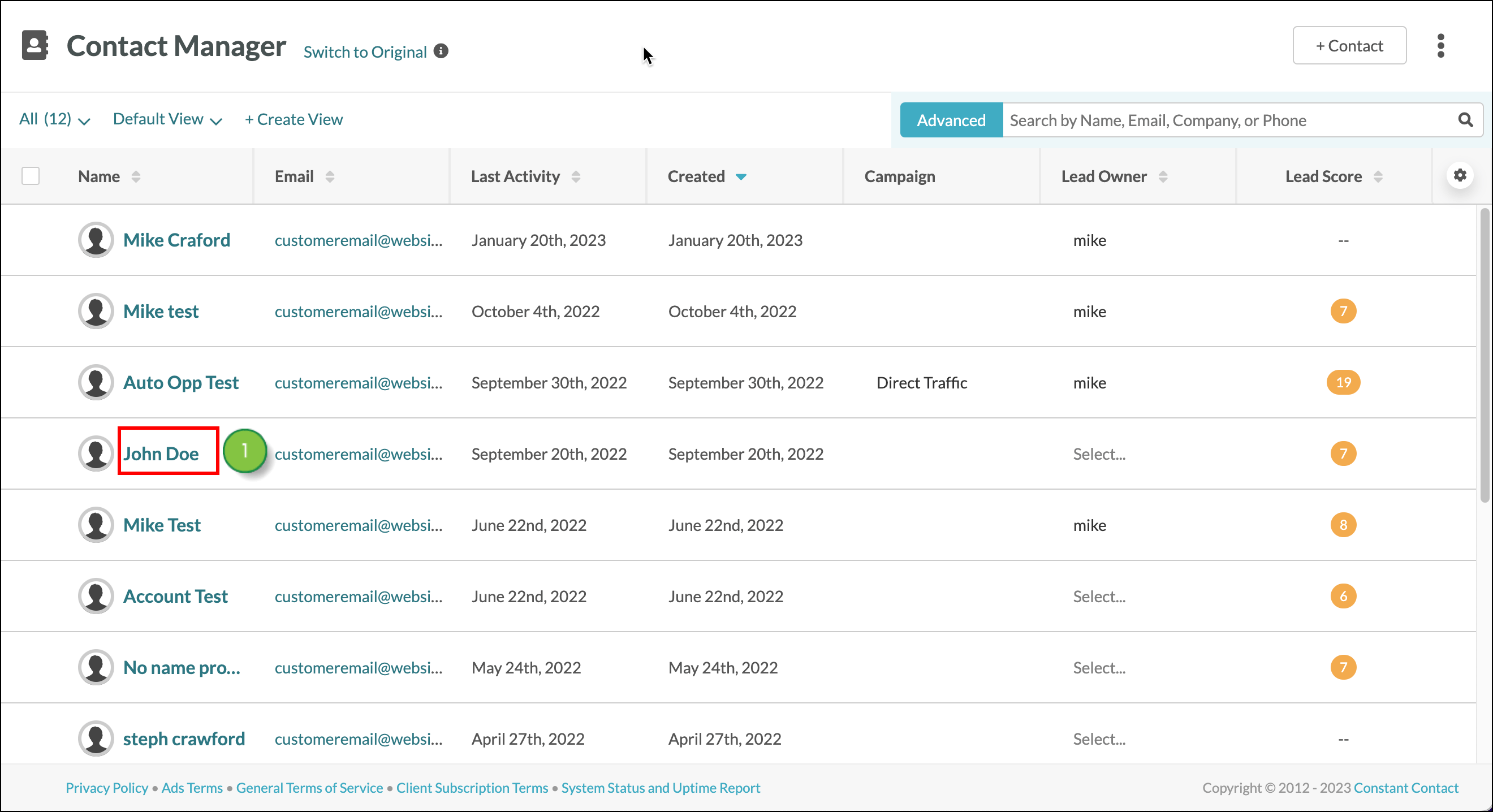Viewport: 1493px width, 812px height.
Task: Open the Lead Owner Select dropdown for Account Test
Action: coord(1098,596)
